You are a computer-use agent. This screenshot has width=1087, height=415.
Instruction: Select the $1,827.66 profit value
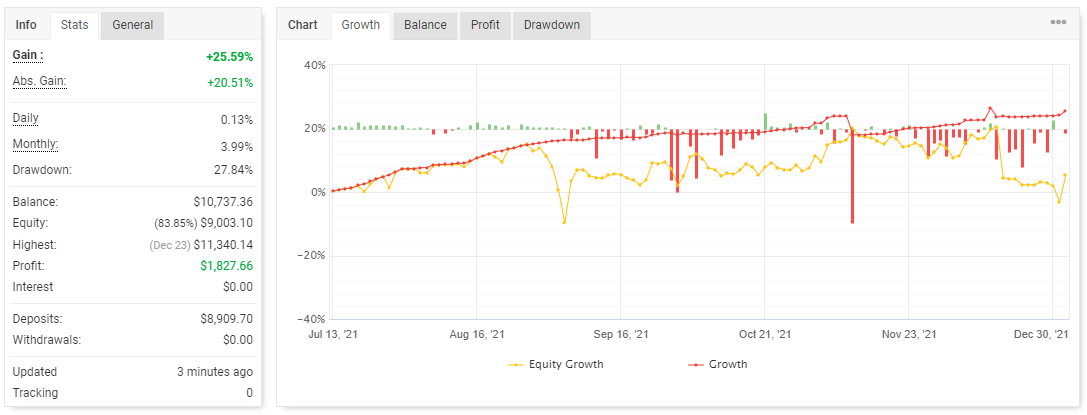pyautogui.click(x=226, y=265)
